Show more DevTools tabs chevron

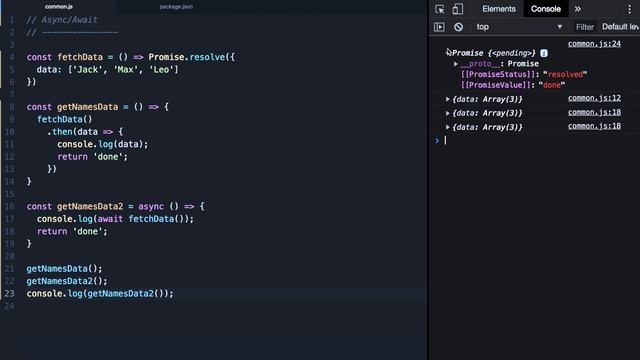tap(578, 9)
